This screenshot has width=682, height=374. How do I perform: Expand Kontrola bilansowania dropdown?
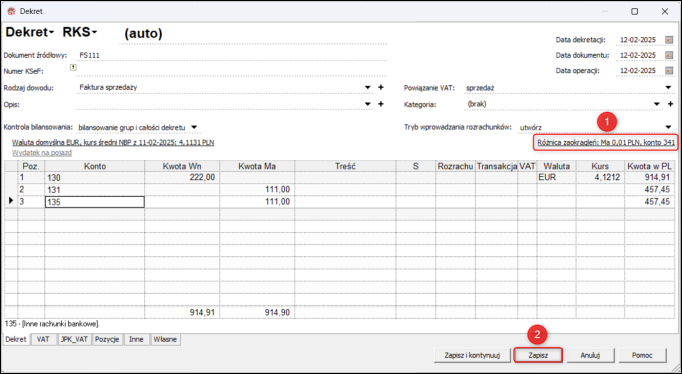coord(194,127)
